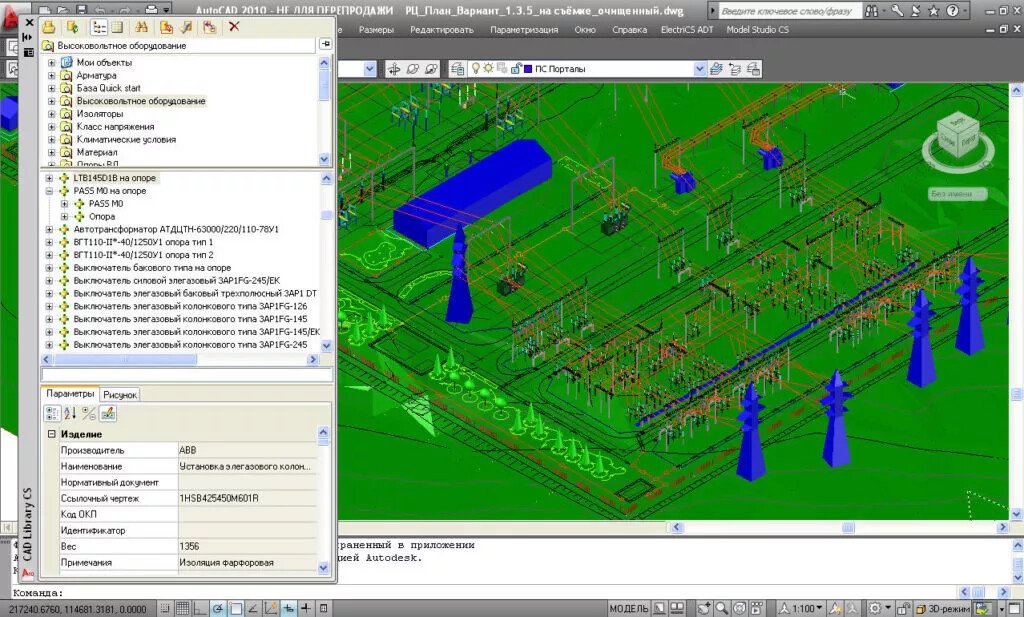Screen dimensions: 1024x617
Task: Click the binoculars search icon in library toolbar
Action: (142, 27)
